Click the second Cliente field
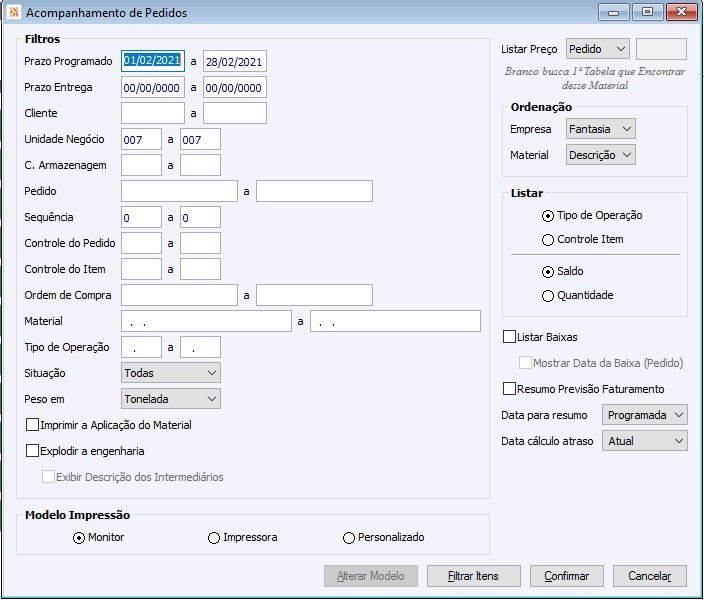This screenshot has width=704, height=600. tap(235, 113)
